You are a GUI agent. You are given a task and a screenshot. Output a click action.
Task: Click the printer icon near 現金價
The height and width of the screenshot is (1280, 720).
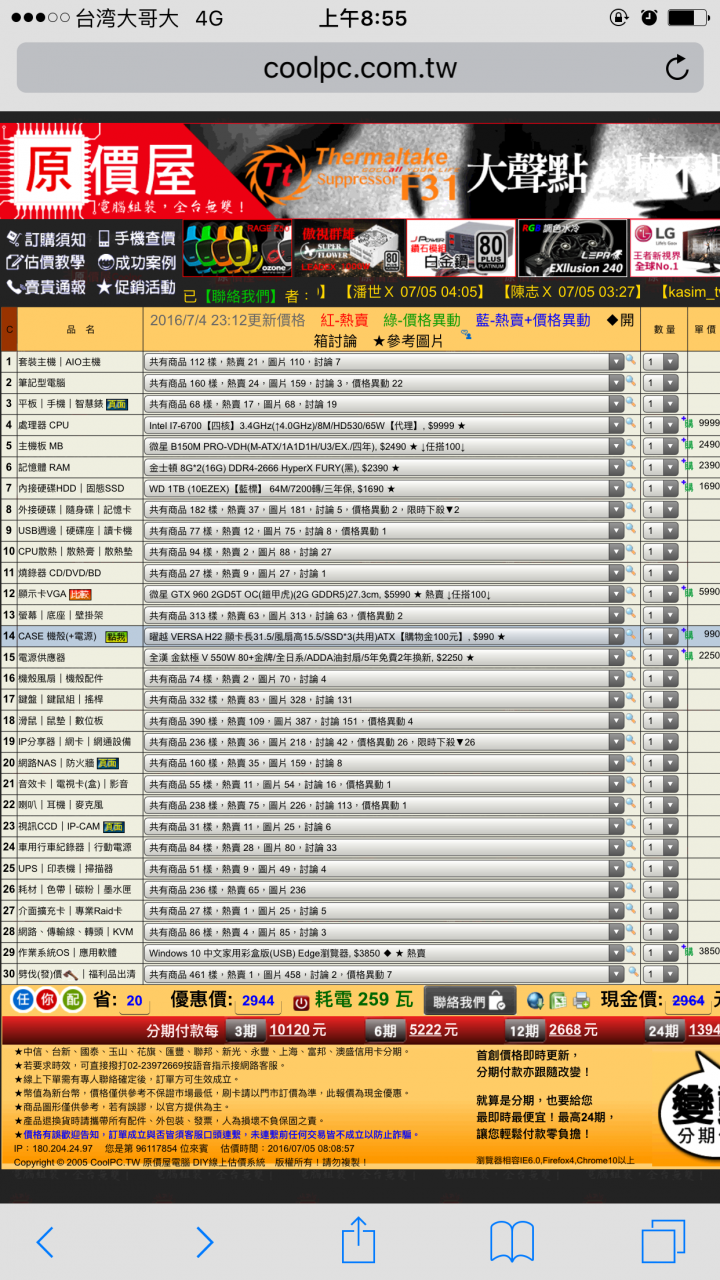point(581,1001)
